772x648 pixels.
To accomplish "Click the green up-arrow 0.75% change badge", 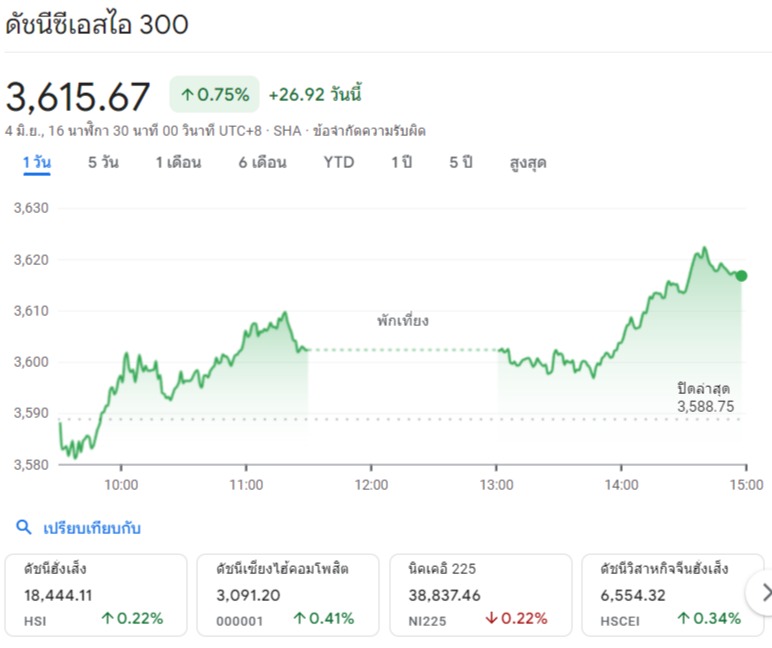I will (214, 95).
